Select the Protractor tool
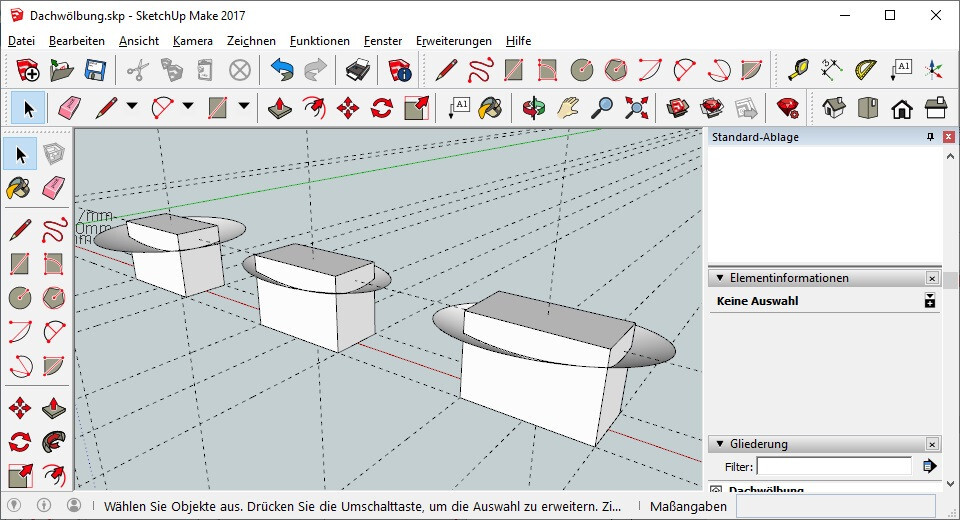The height and width of the screenshot is (520, 960). coord(865,69)
